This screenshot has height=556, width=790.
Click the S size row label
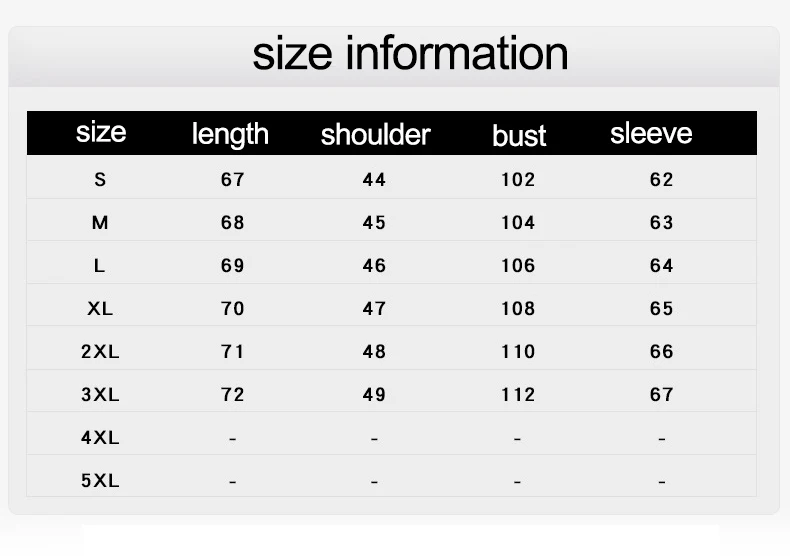click(x=100, y=179)
